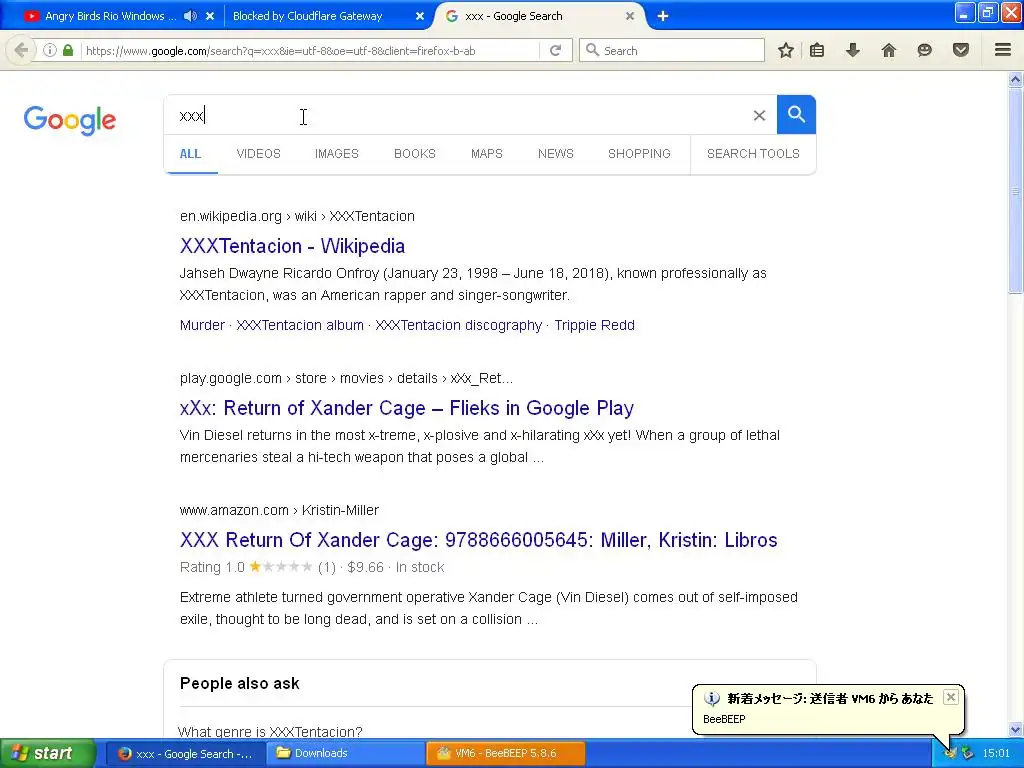
Task: Click the page vertical scrollbar thumb
Action: pyautogui.click(x=1015, y=191)
